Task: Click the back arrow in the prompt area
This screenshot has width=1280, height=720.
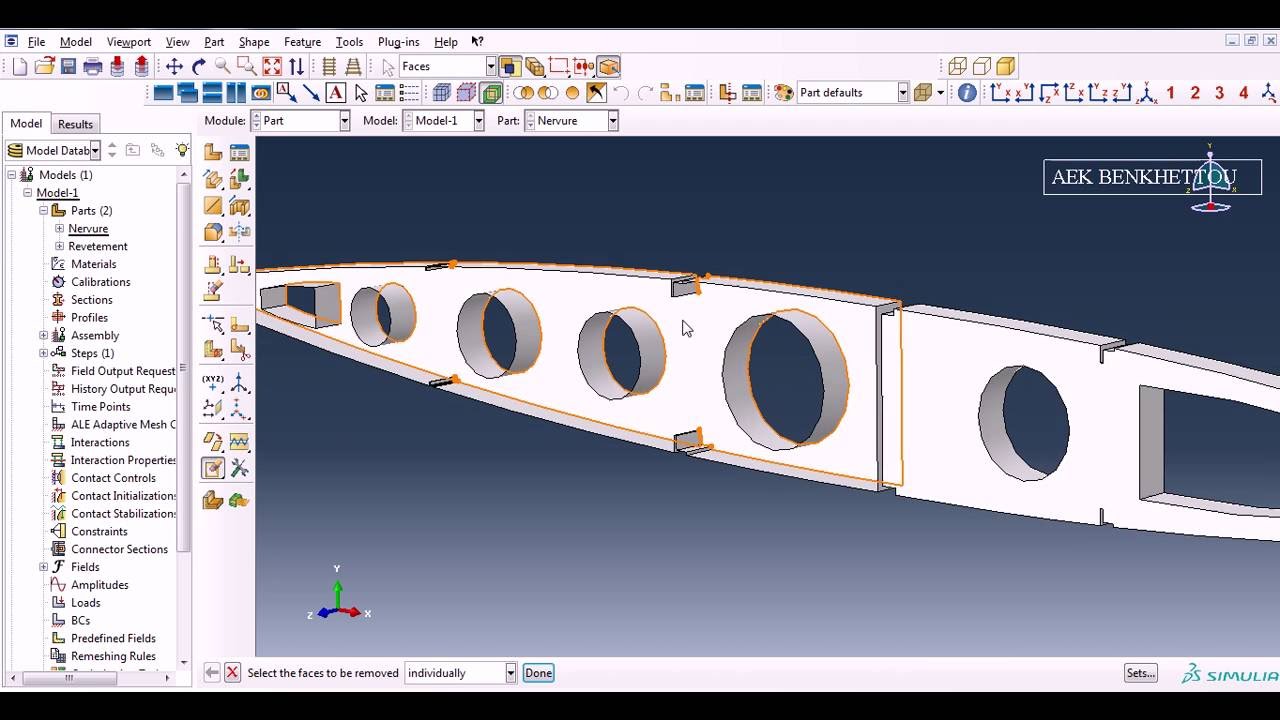Action: tap(212, 673)
